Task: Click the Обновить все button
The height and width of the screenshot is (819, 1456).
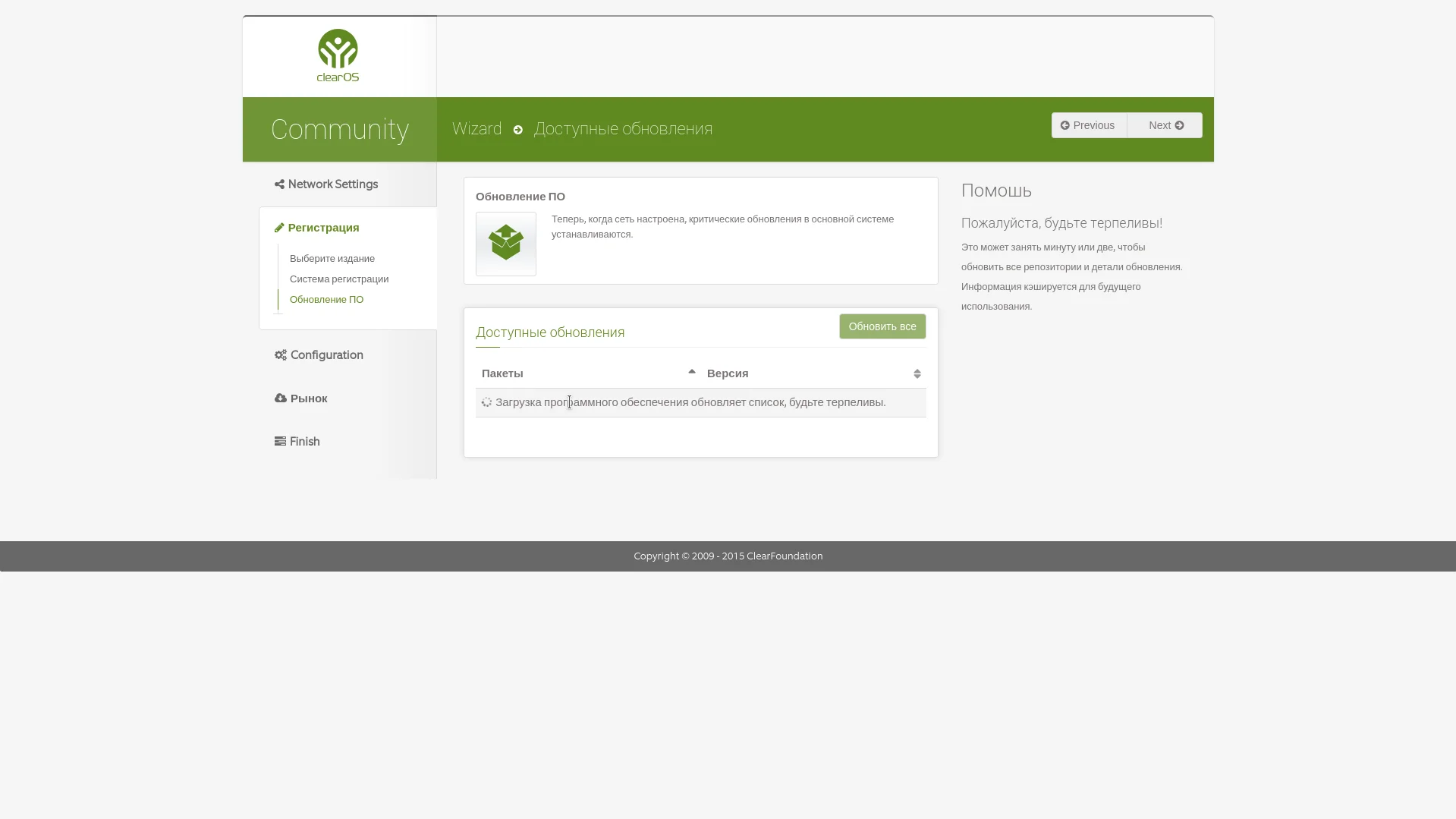Action: (882, 326)
